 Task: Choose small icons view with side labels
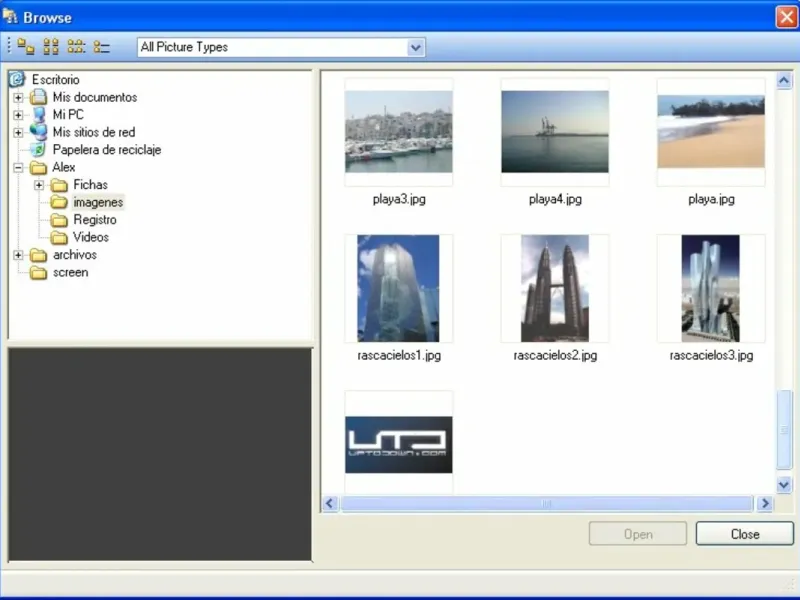77,47
